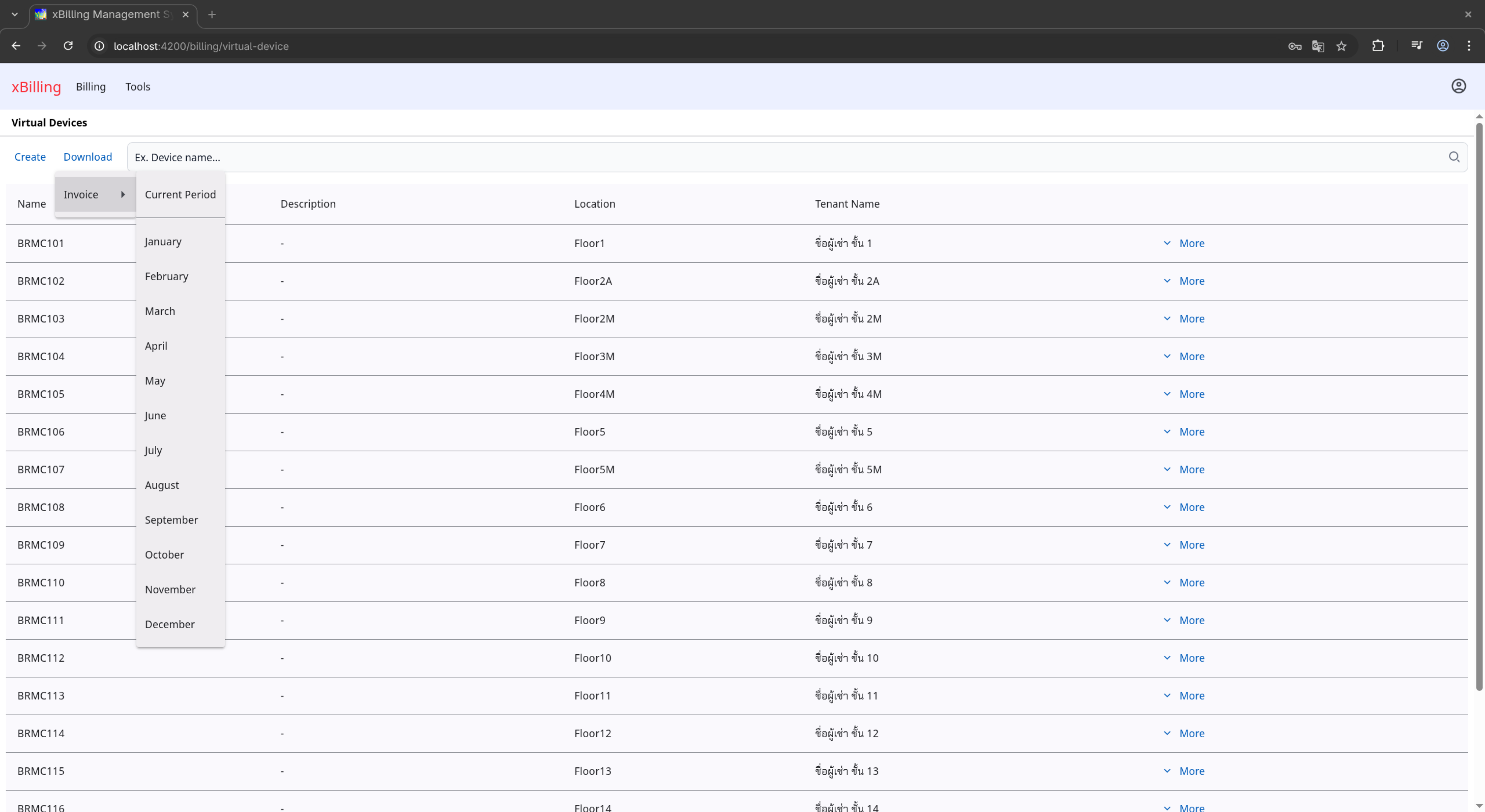Open the Billing navigation menu
Viewport: 1485px width, 812px height.
(91, 86)
